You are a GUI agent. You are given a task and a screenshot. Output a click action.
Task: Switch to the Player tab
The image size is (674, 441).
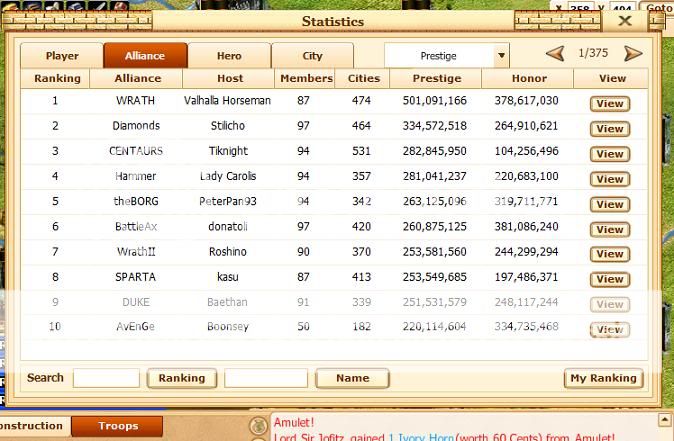(61, 56)
